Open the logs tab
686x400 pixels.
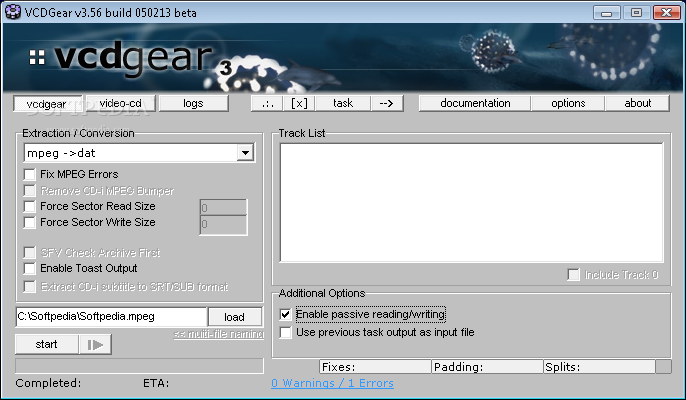pos(193,103)
